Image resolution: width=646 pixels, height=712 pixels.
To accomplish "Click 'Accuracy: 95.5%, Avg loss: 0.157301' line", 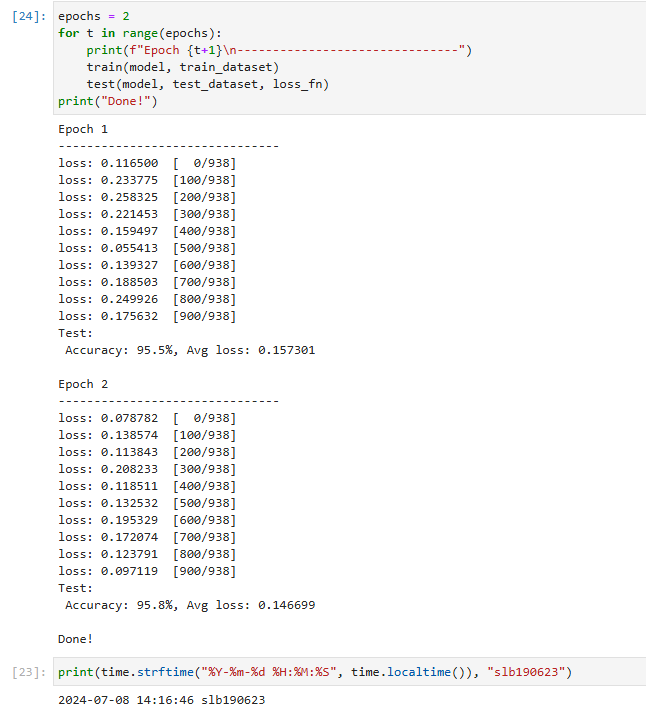I will (190, 351).
